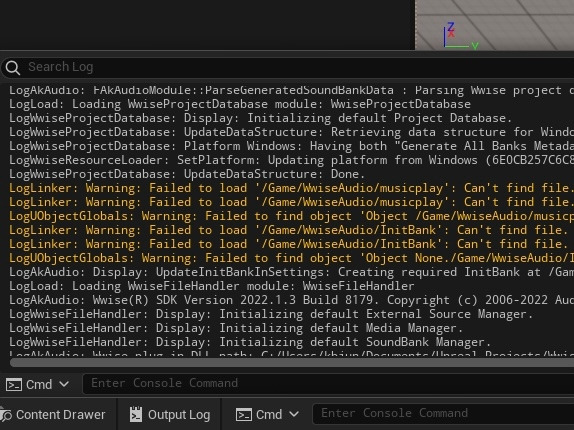Viewport: 574px width, 430px height.
Task: Select the 'UpdateDataStructure: Retrieving data structure' log line
Action: (291, 132)
